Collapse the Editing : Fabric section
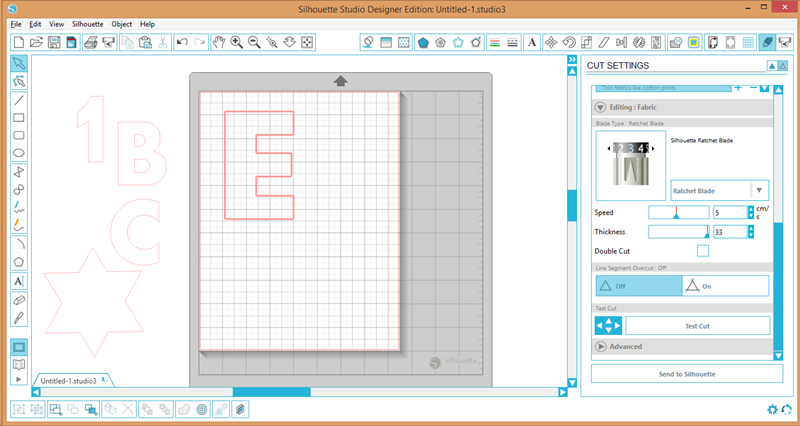 [x=600, y=107]
